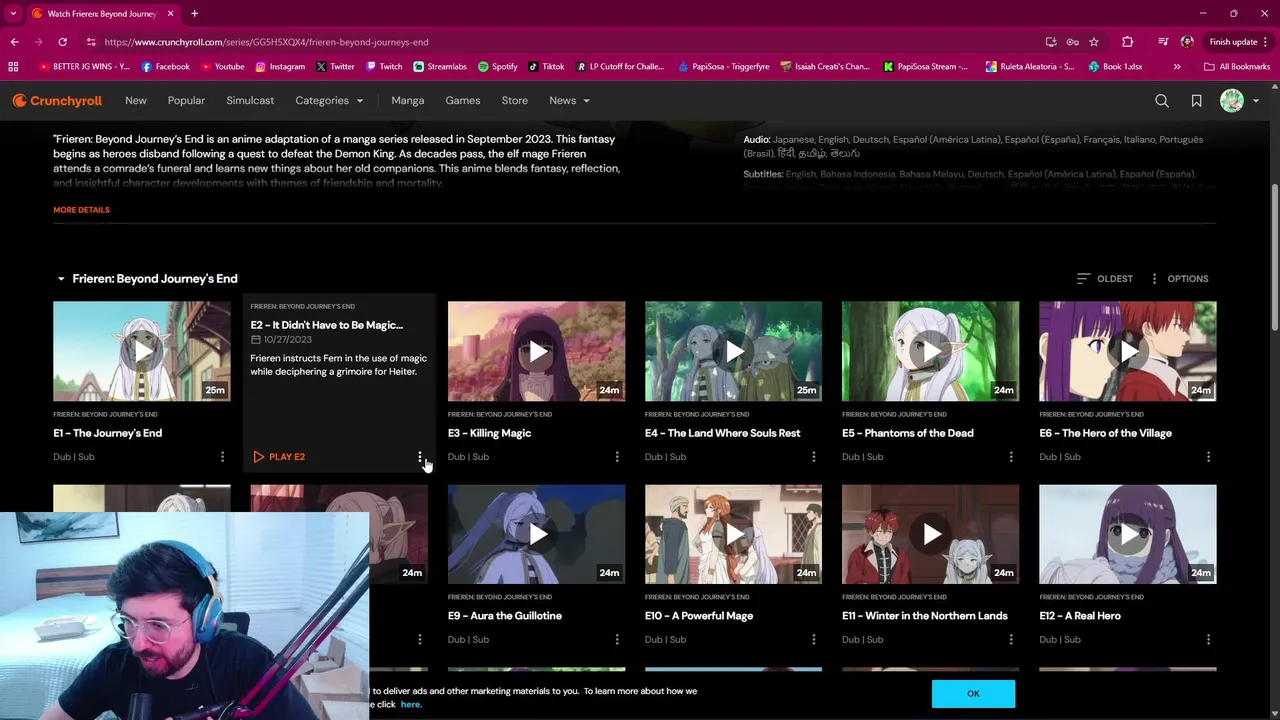Play E6 The Hero of the Village thumbnail
The image size is (1280, 720).
coord(1128,351)
